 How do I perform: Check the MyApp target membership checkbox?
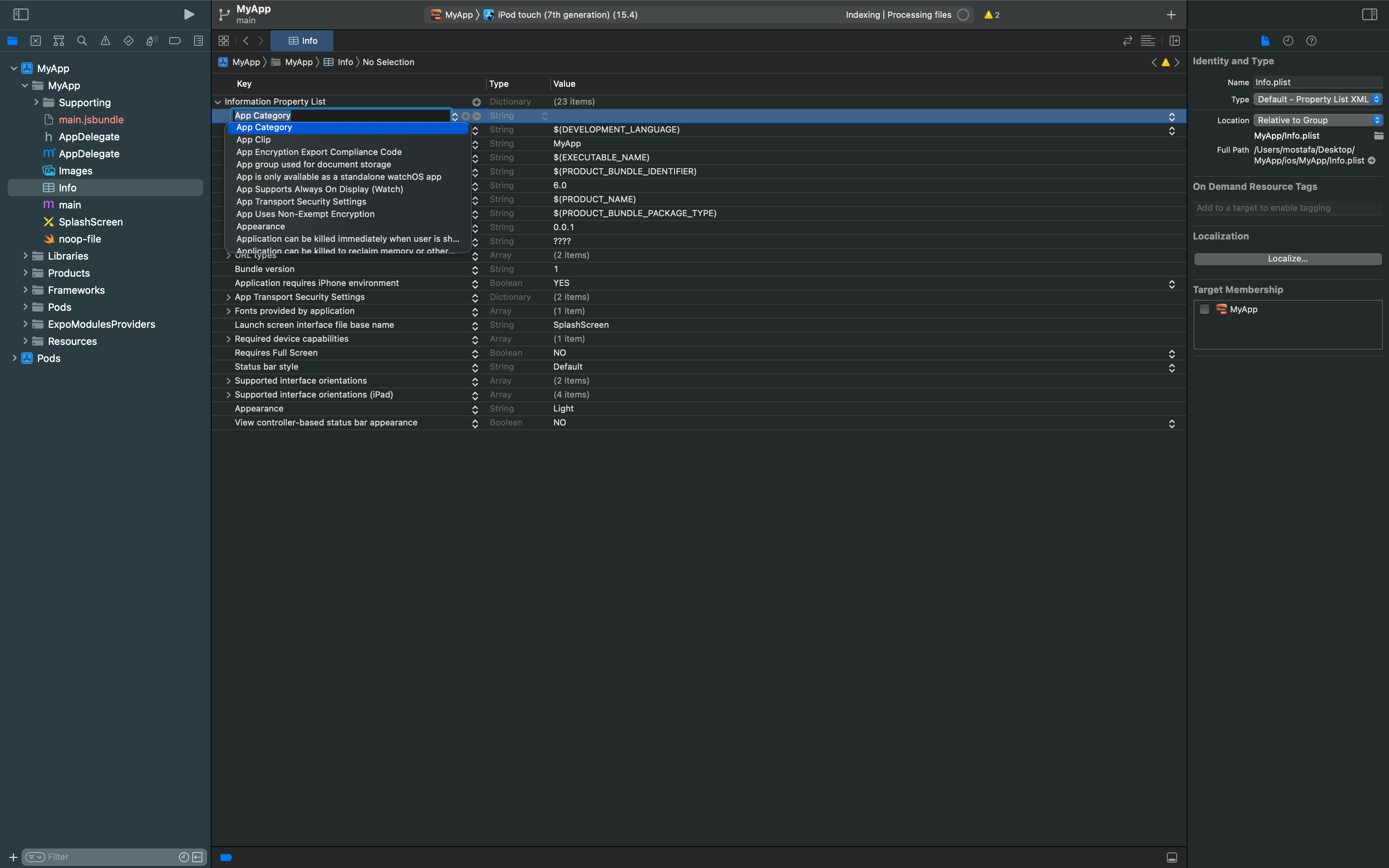(1204, 310)
